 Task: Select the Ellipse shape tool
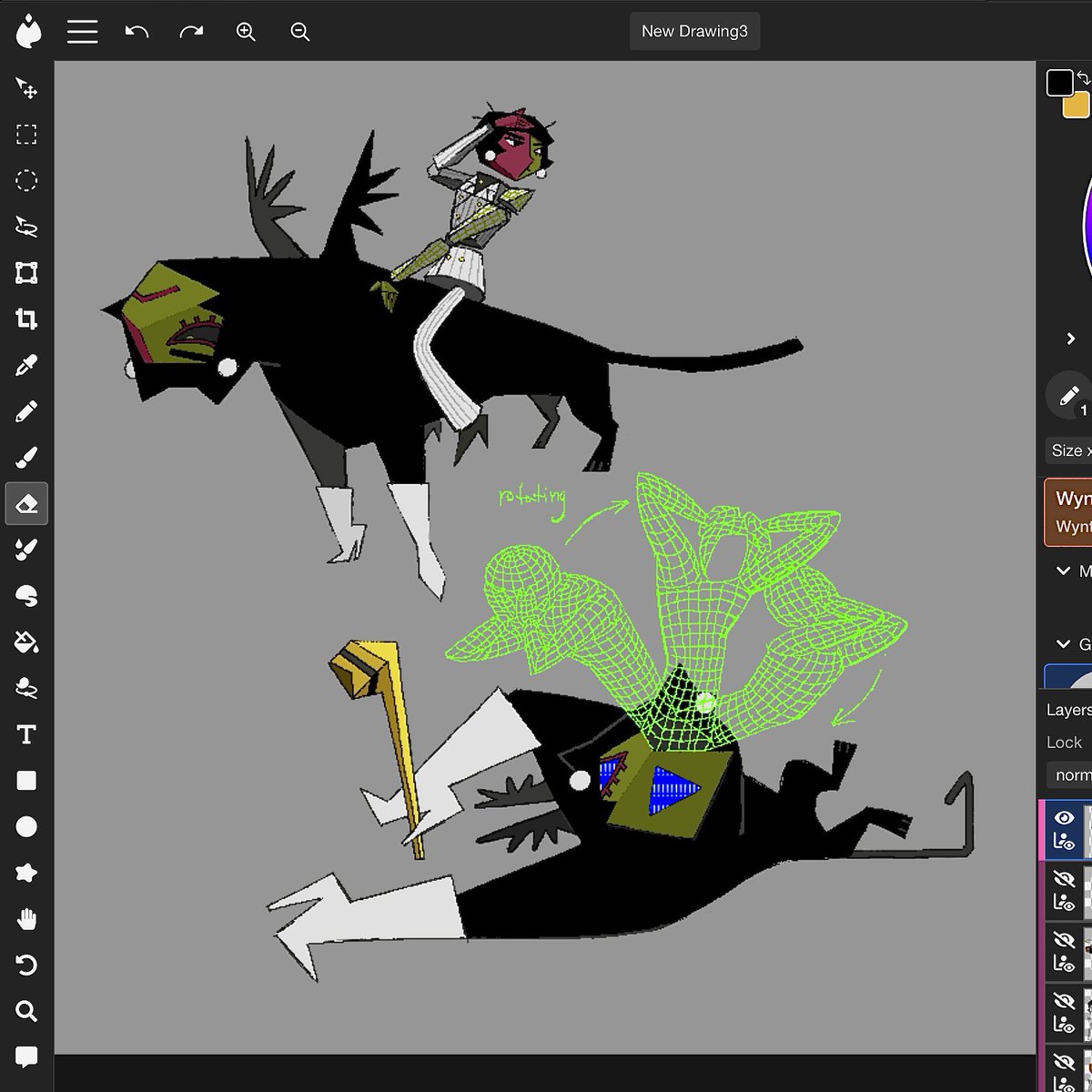pyautogui.click(x=26, y=826)
